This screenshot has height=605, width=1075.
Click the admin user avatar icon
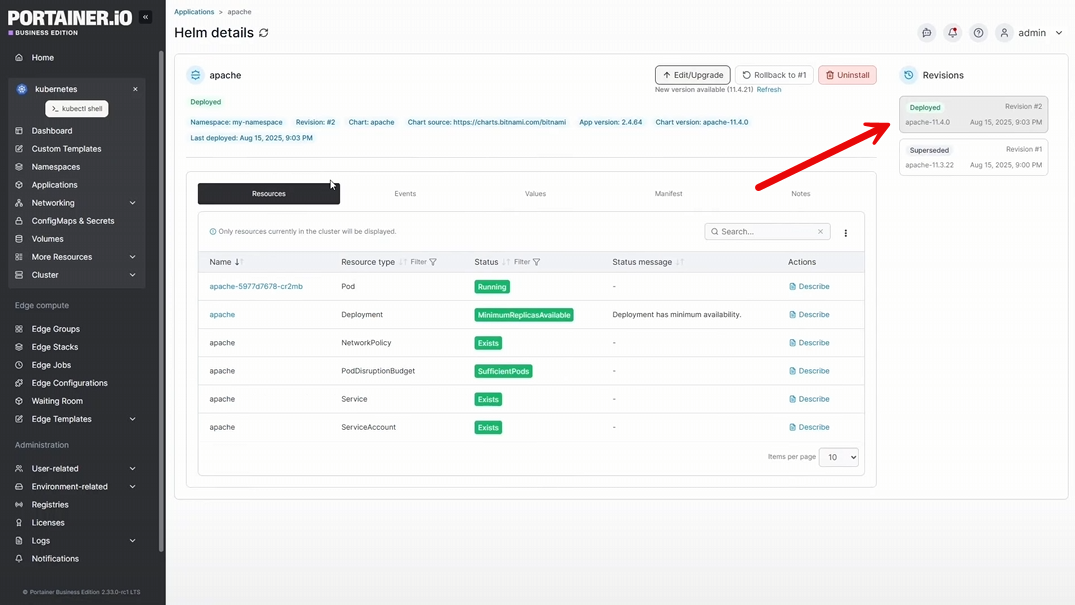[x=1004, y=33]
